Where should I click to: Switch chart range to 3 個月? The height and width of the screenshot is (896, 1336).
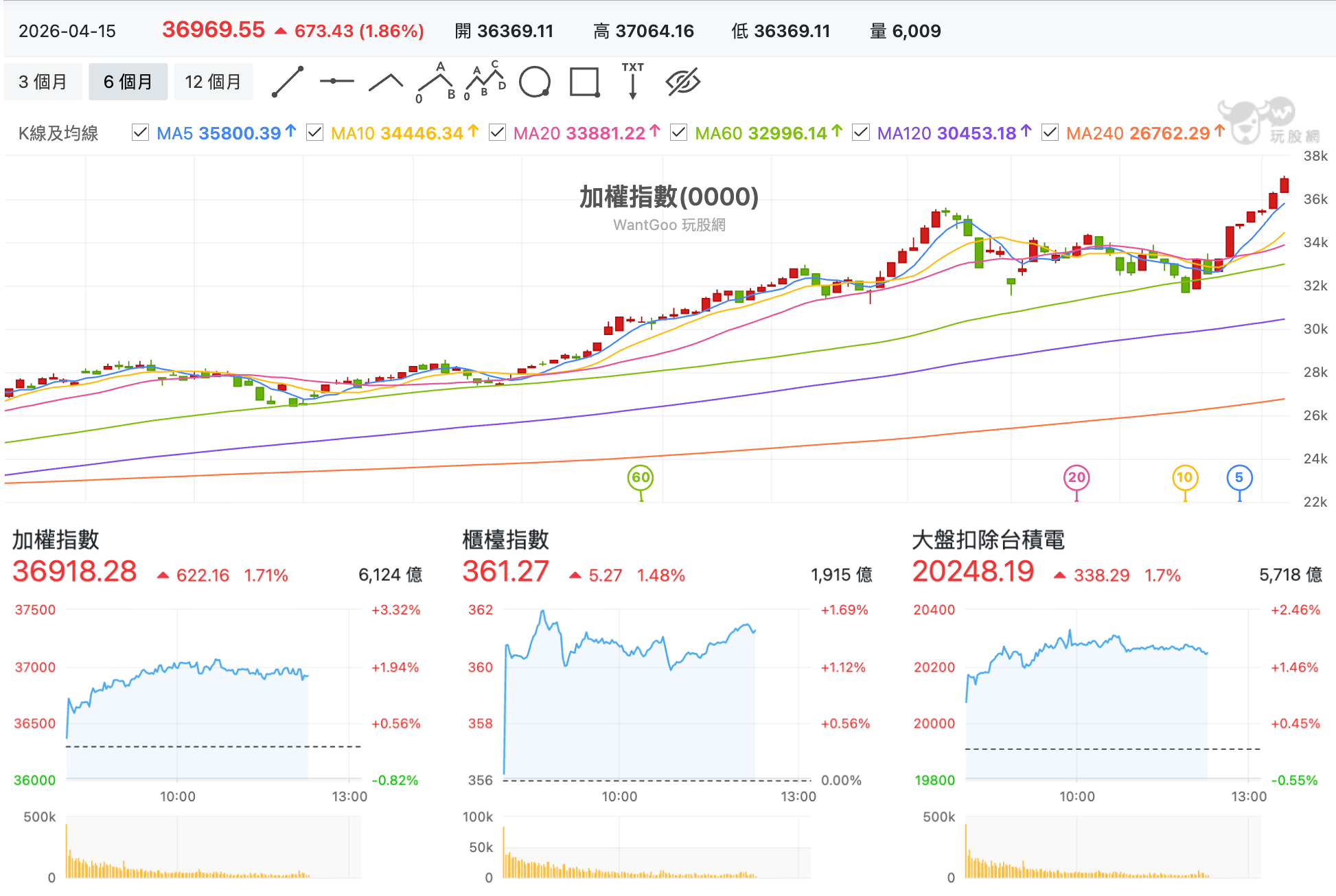(43, 82)
